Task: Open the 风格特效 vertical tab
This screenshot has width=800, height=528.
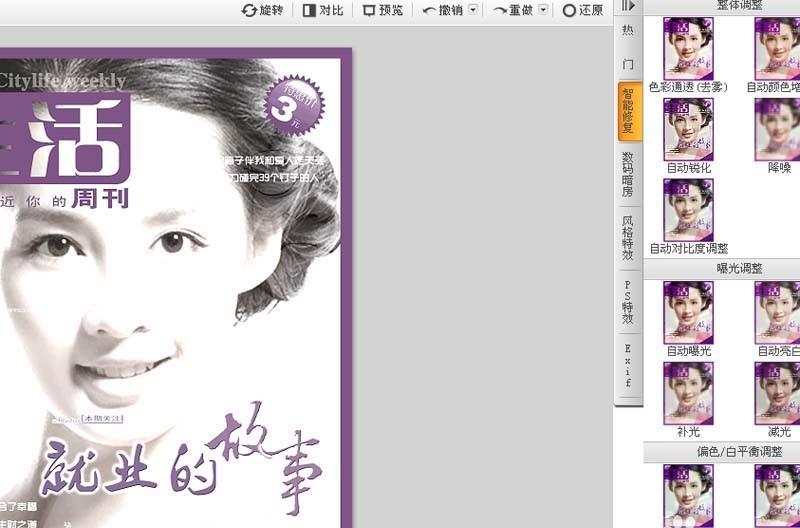Action: click(628, 238)
